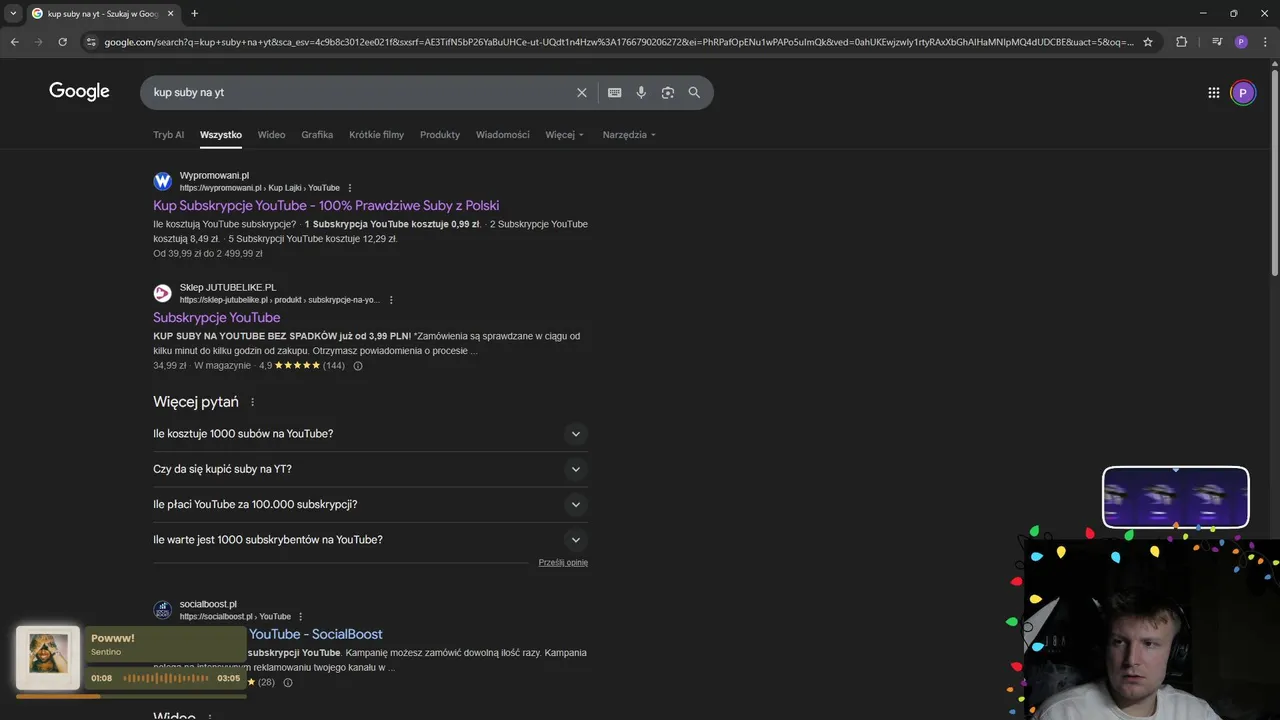Click the Powww! album cover thumbnail
1280x720 pixels.
click(48, 657)
